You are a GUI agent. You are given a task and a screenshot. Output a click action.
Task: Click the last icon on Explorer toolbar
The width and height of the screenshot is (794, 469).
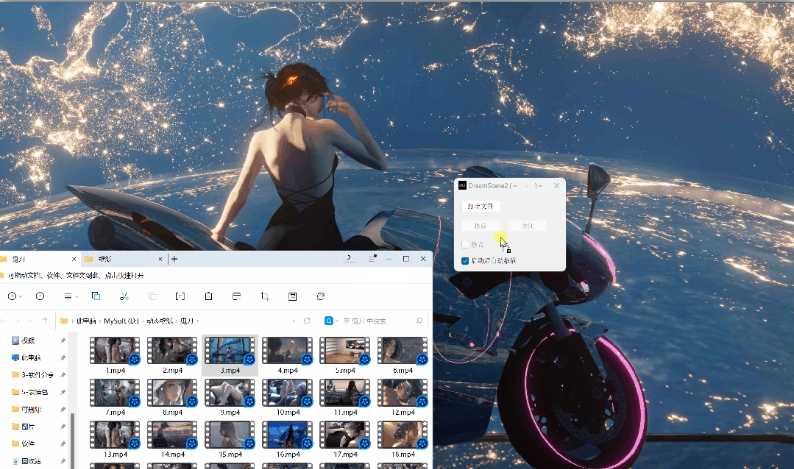[x=321, y=296]
